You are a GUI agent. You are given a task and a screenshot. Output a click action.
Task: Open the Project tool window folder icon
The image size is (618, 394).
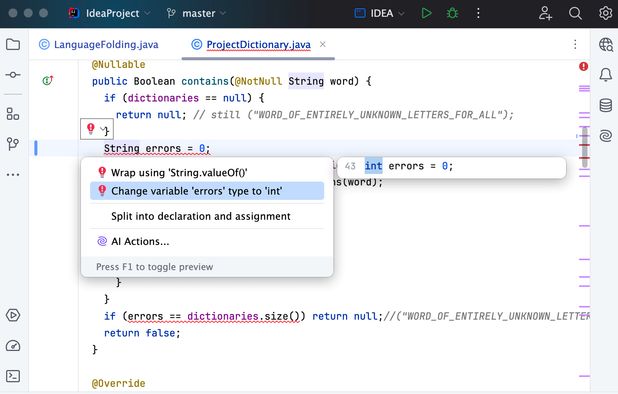pyautogui.click(x=13, y=44)
